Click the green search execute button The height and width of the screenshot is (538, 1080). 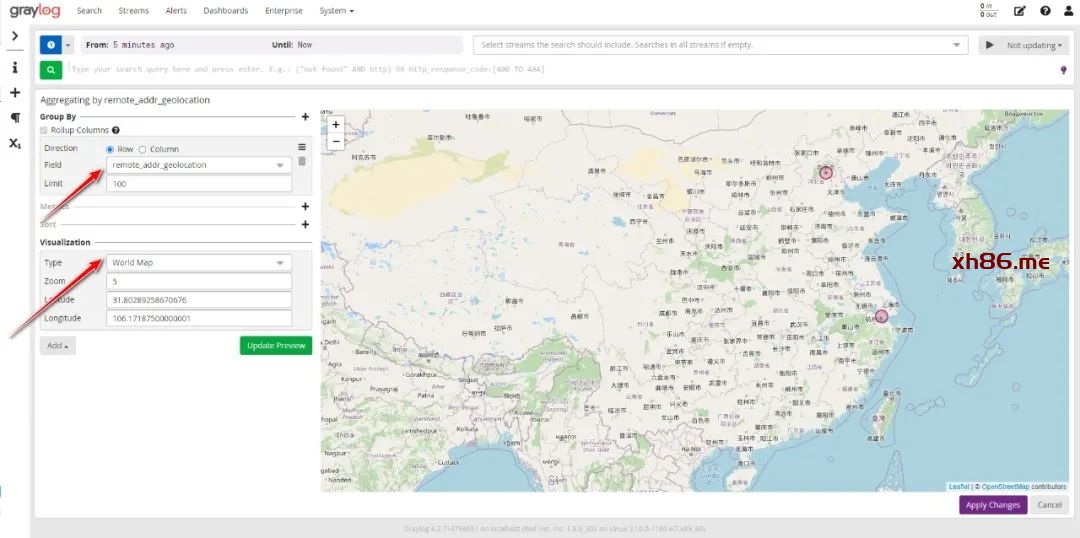(50, 70)
